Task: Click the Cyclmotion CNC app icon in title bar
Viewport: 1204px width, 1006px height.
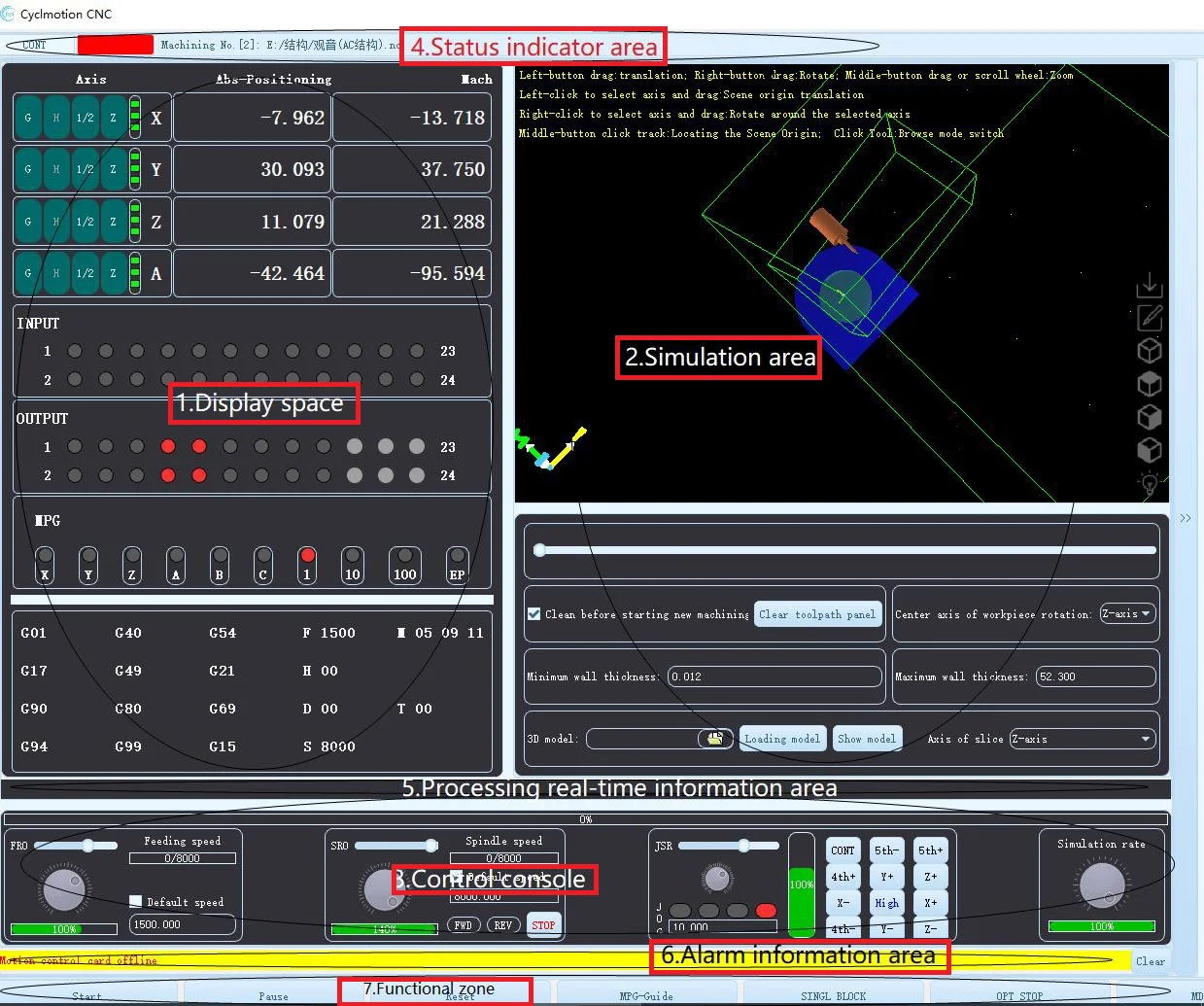Action: click(x=9, y=14)
